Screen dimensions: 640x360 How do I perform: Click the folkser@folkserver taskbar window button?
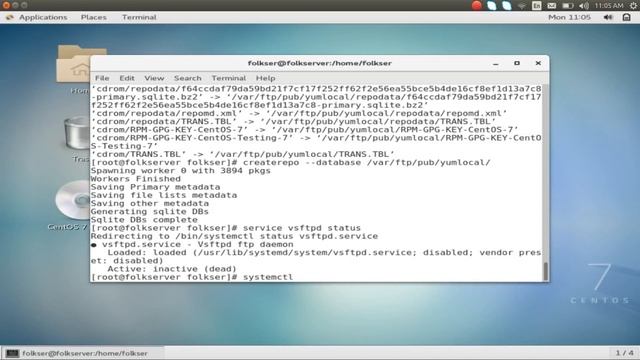click(x=83, y=353)
